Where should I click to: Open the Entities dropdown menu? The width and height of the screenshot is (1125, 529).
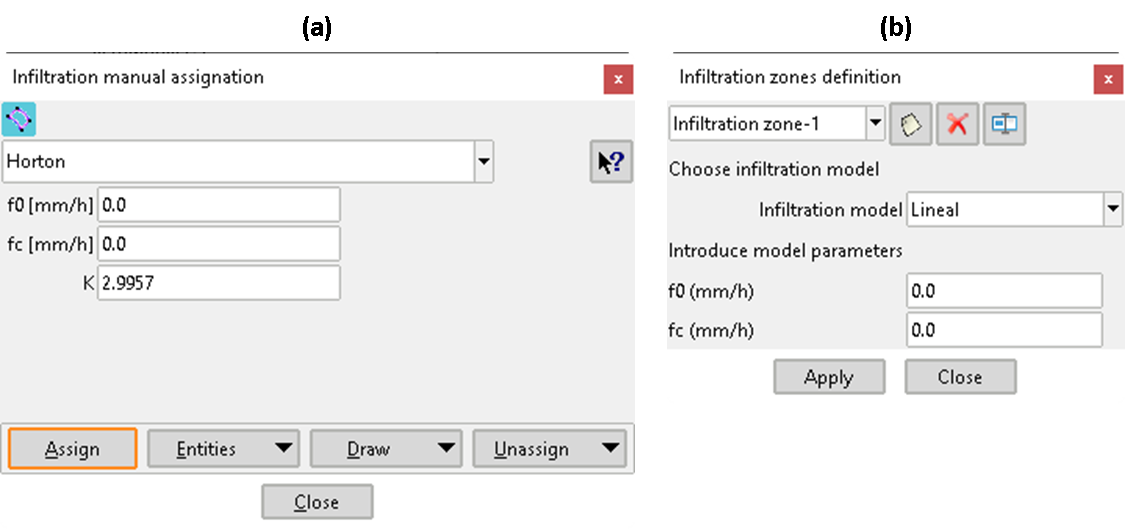tap(222, 449)
